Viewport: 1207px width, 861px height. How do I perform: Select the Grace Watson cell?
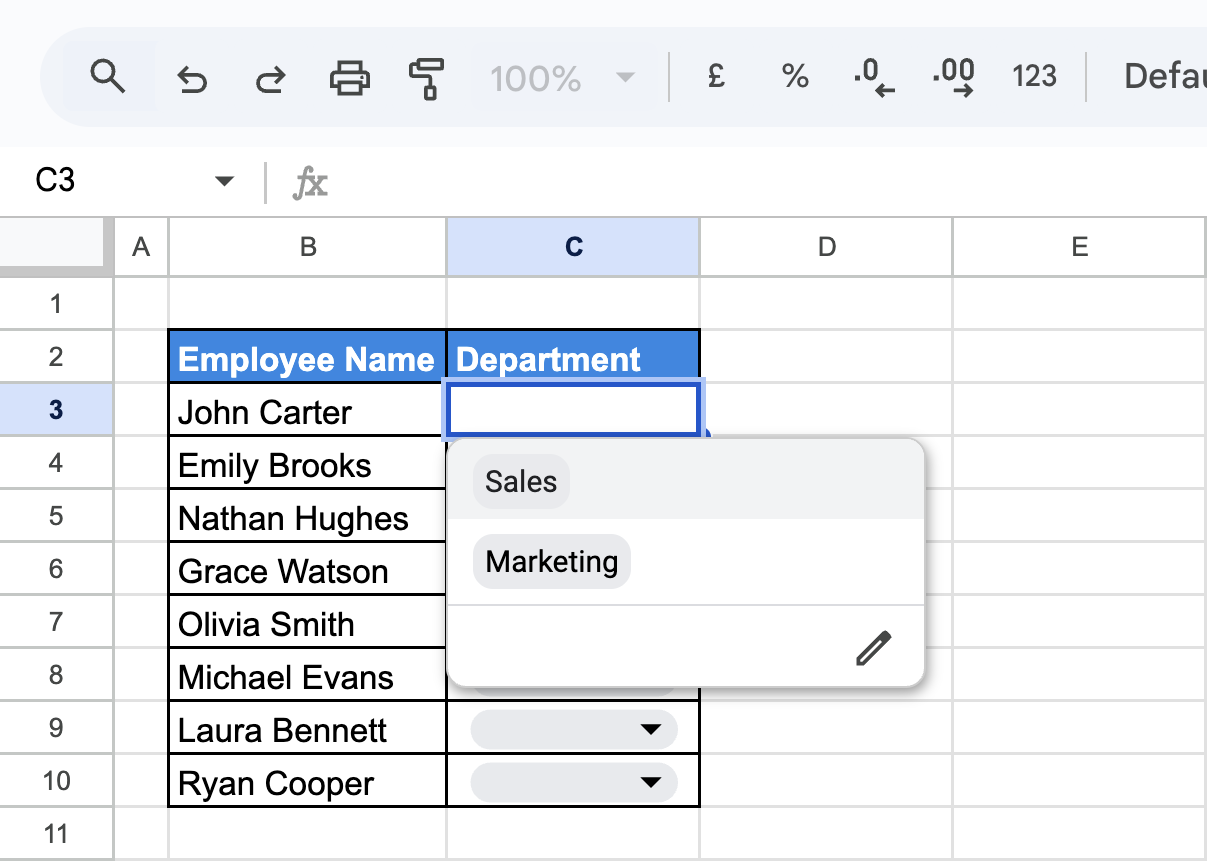tap(307, 569)
